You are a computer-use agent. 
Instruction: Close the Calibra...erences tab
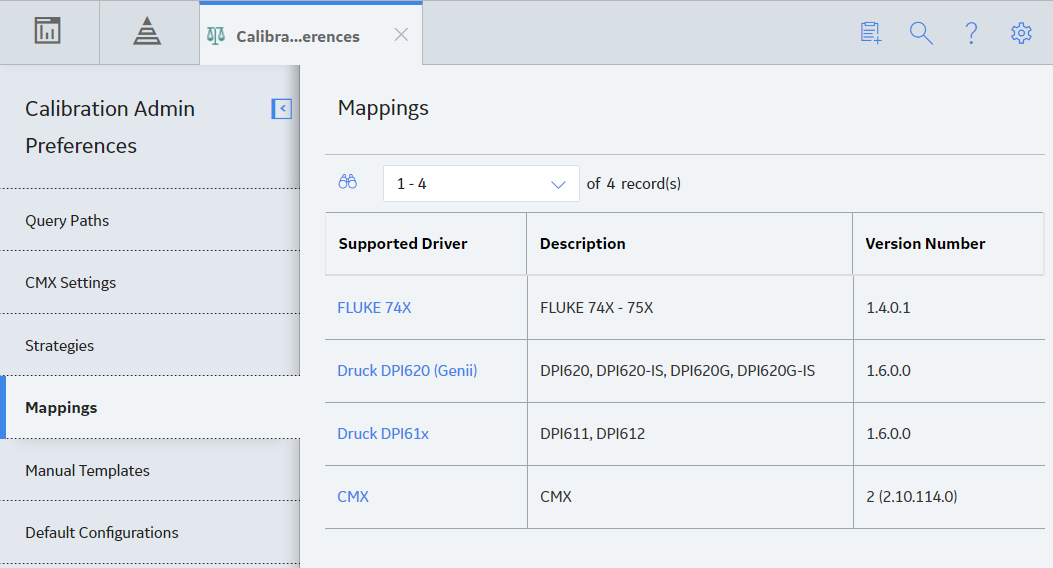click(x=401, y=35)
